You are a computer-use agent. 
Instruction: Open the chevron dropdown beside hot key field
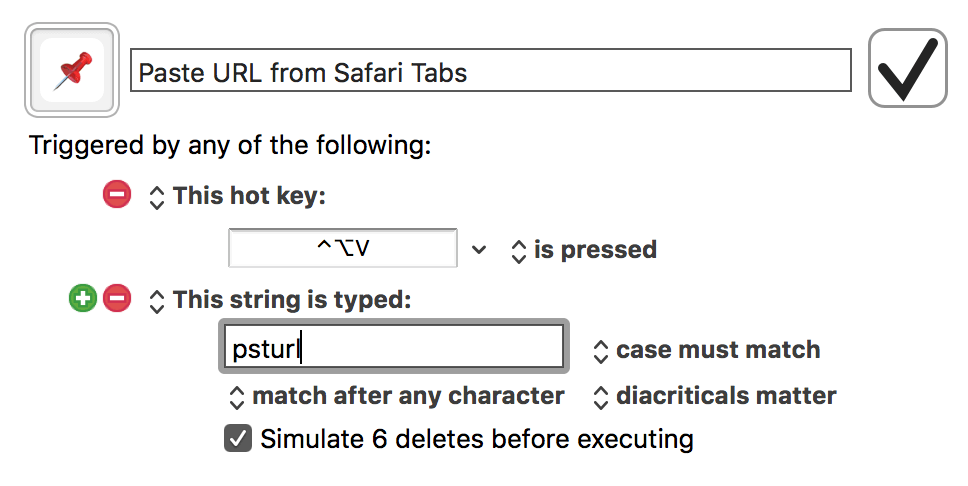click(479, 249)
